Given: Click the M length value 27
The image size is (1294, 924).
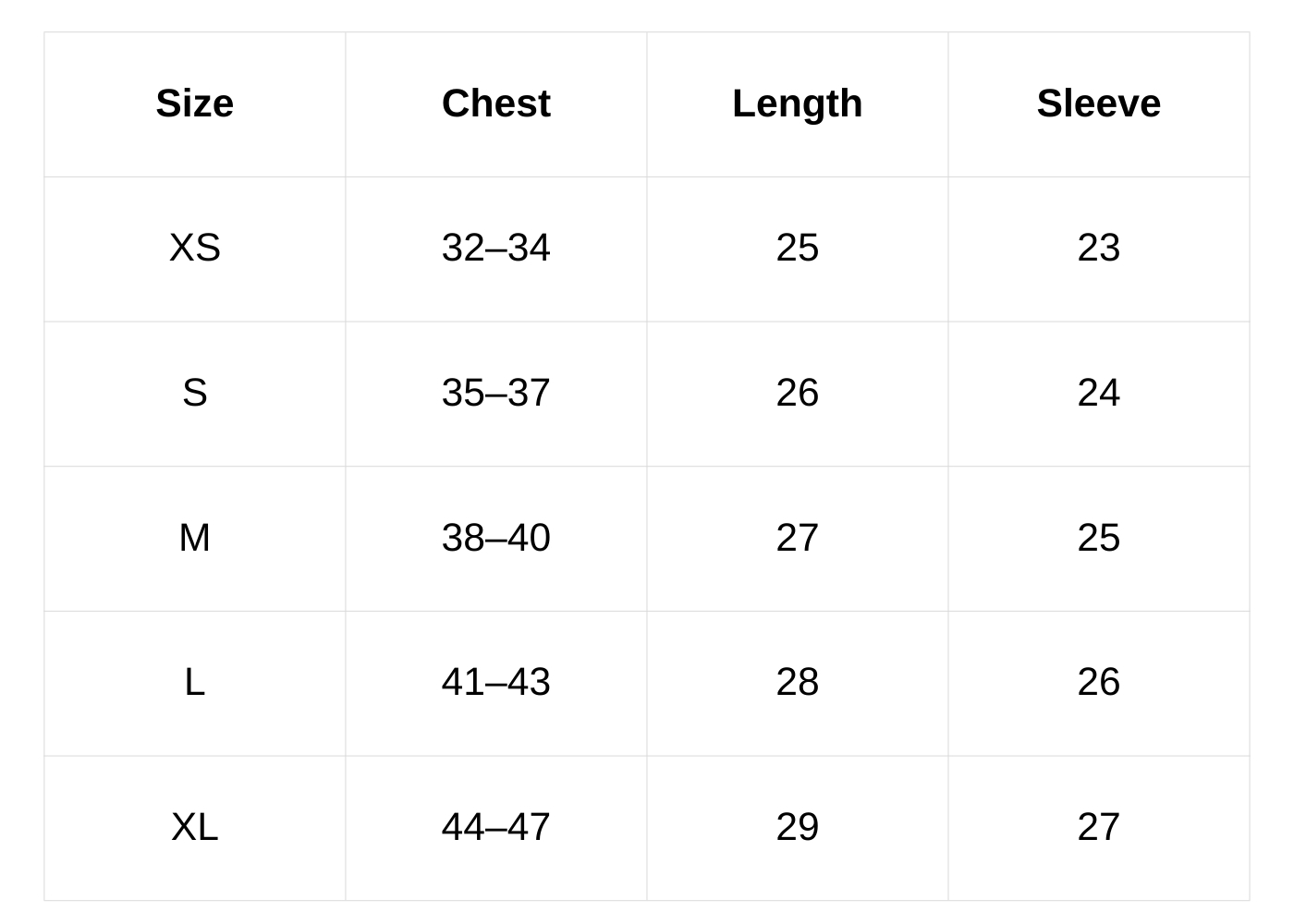Looking at the screenshot, I should [797, 538].
